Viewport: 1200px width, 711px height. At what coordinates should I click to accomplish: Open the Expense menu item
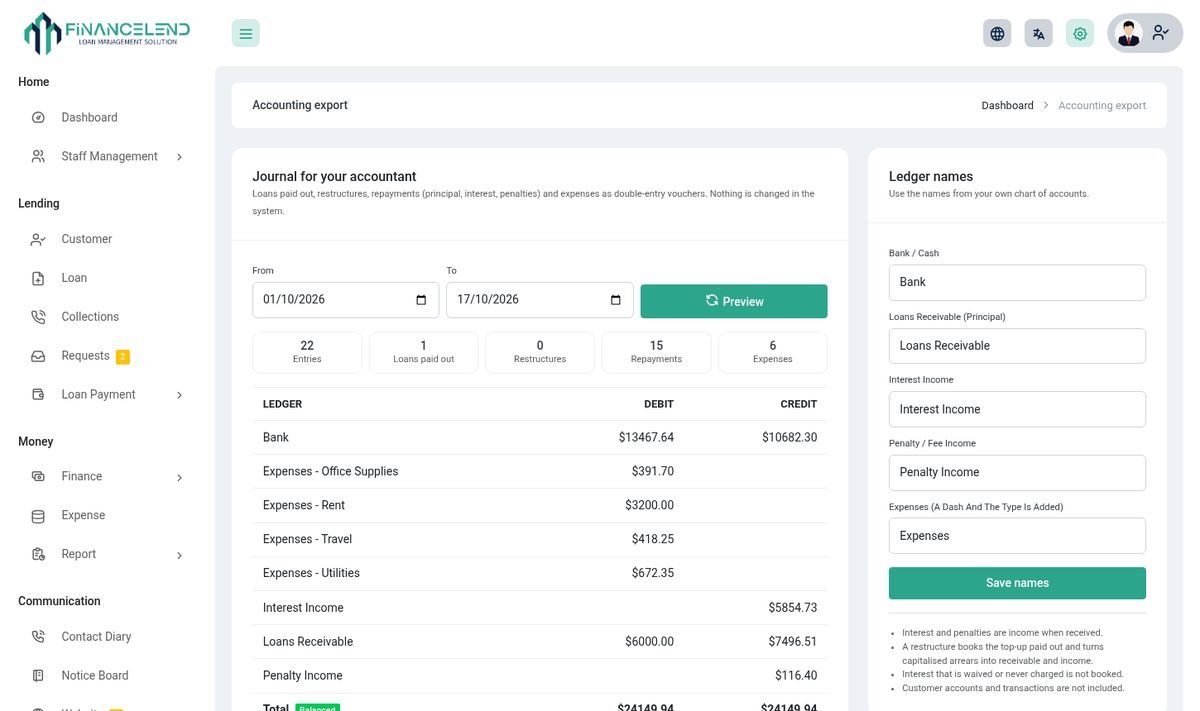pos(83,515)
